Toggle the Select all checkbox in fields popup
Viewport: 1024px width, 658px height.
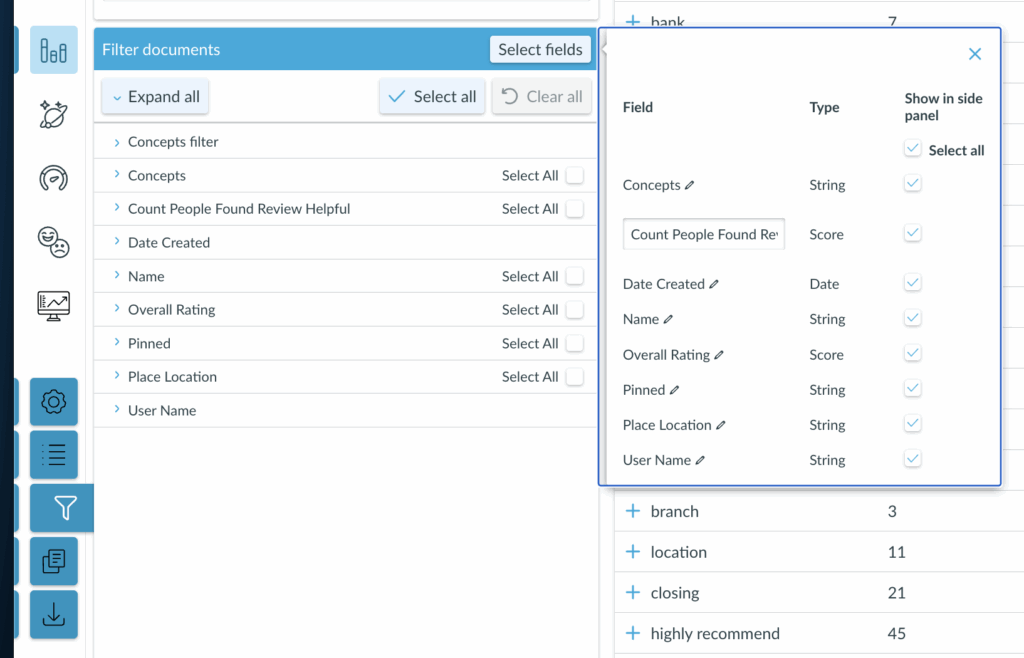point(912,150)
